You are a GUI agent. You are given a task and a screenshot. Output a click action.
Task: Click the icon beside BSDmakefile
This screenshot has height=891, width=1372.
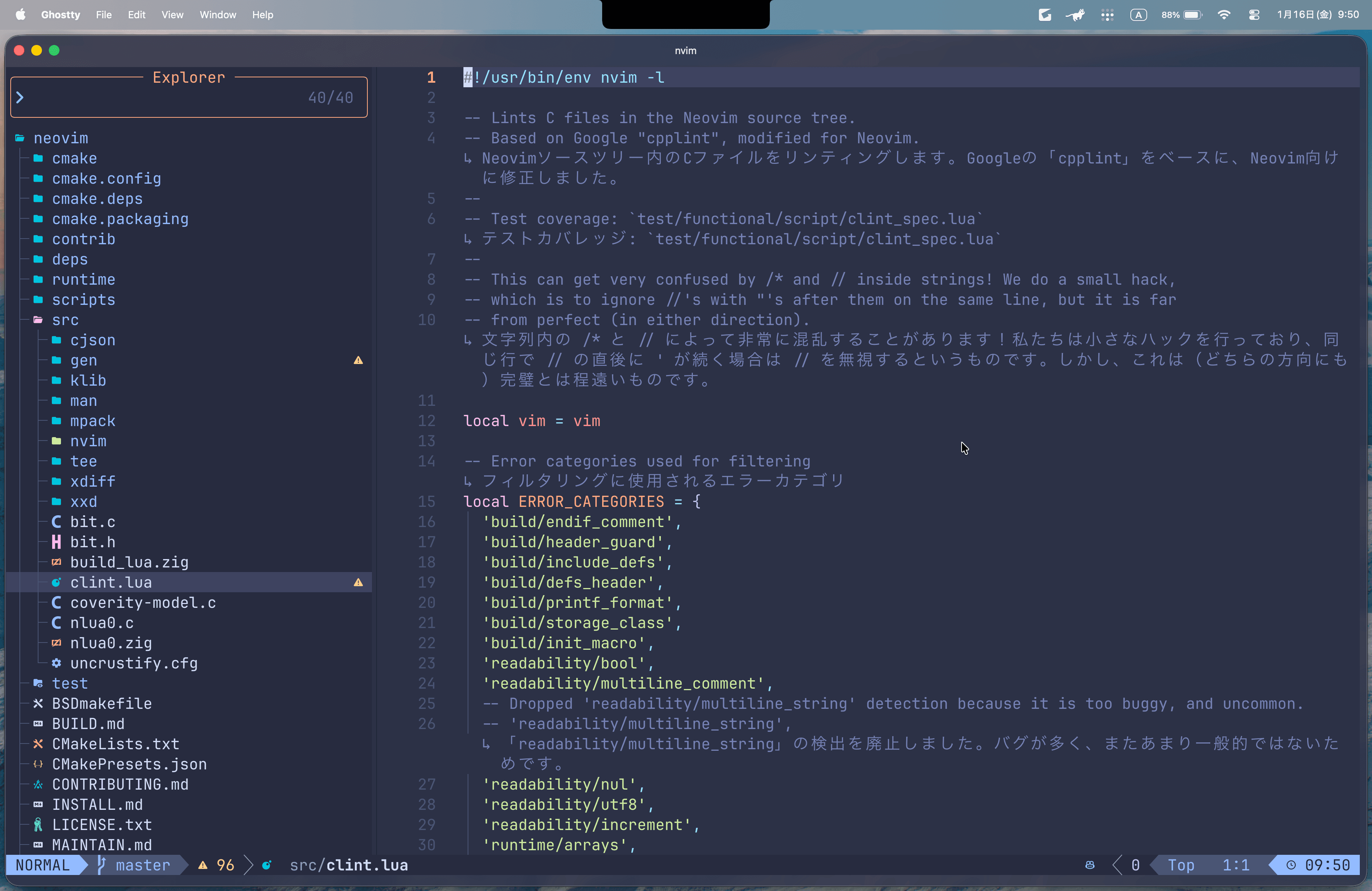(38, 703)
